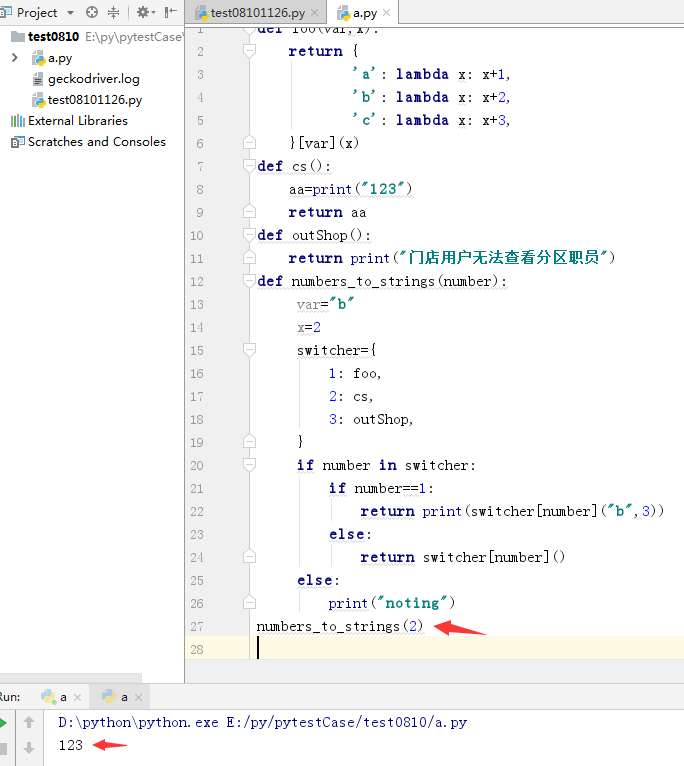684x766 pixels.
Task: Click the var="b" assignment on line 13
Action: pos(324,304)
